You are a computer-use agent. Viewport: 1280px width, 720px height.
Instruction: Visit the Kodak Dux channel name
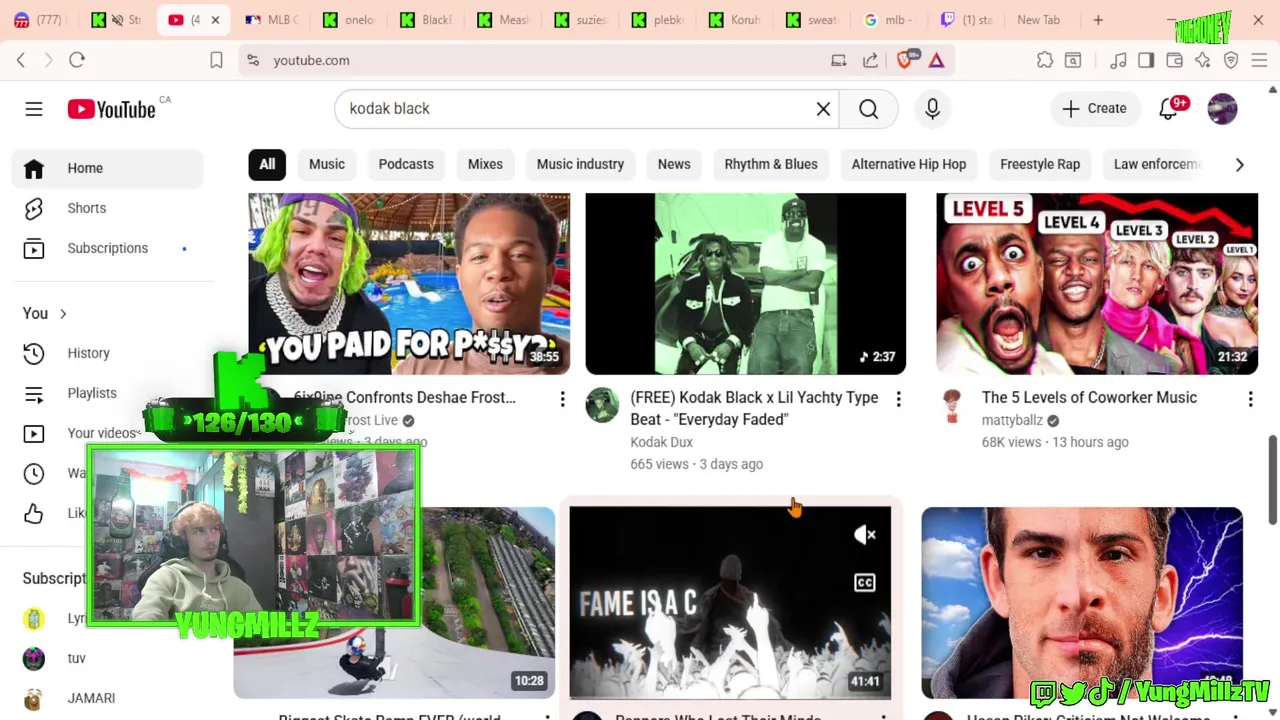coord(661,442)
